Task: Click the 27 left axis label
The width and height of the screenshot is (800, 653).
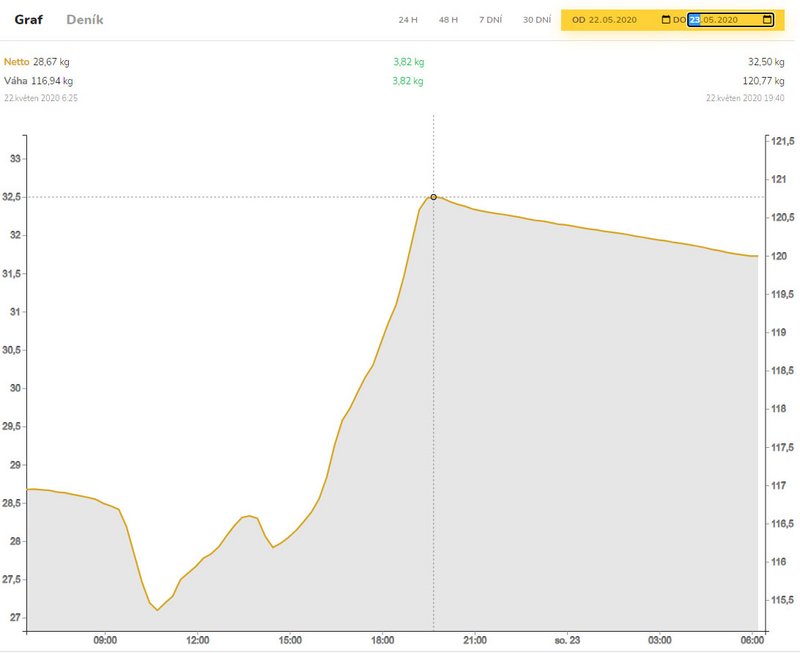Action: coord(15,618)
